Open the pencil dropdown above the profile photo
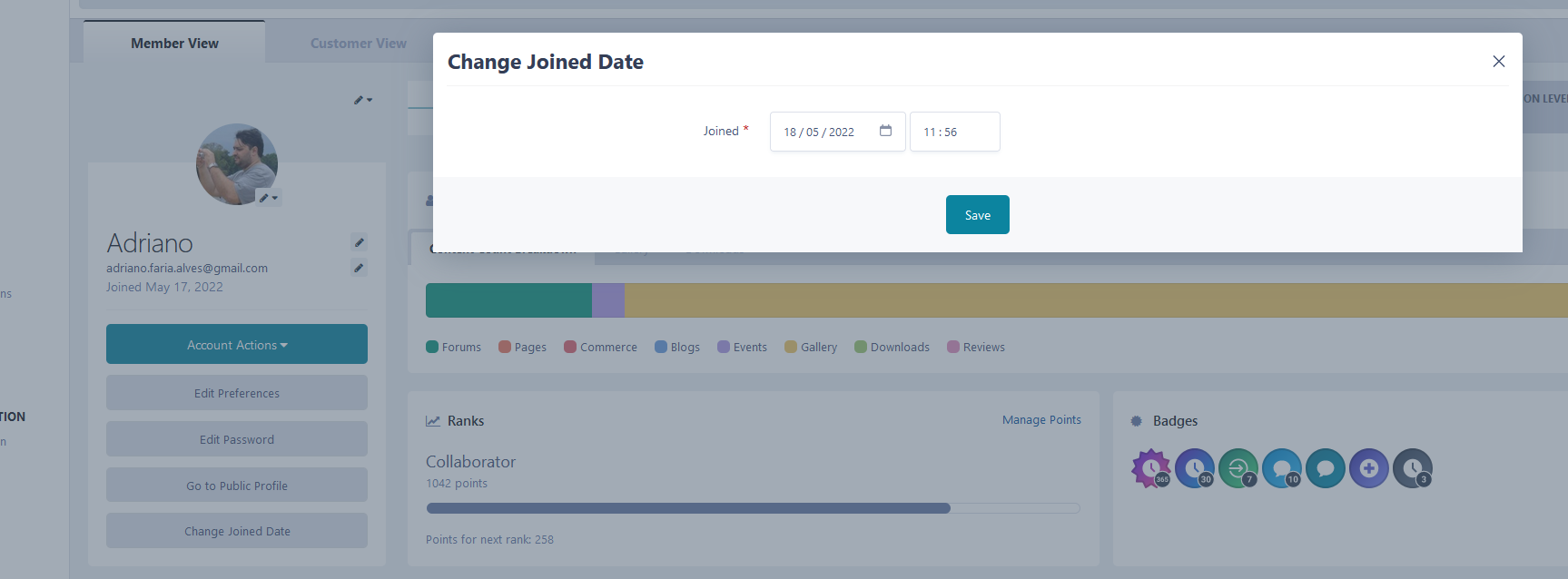The image size is (1568, 579). [363, 100]
